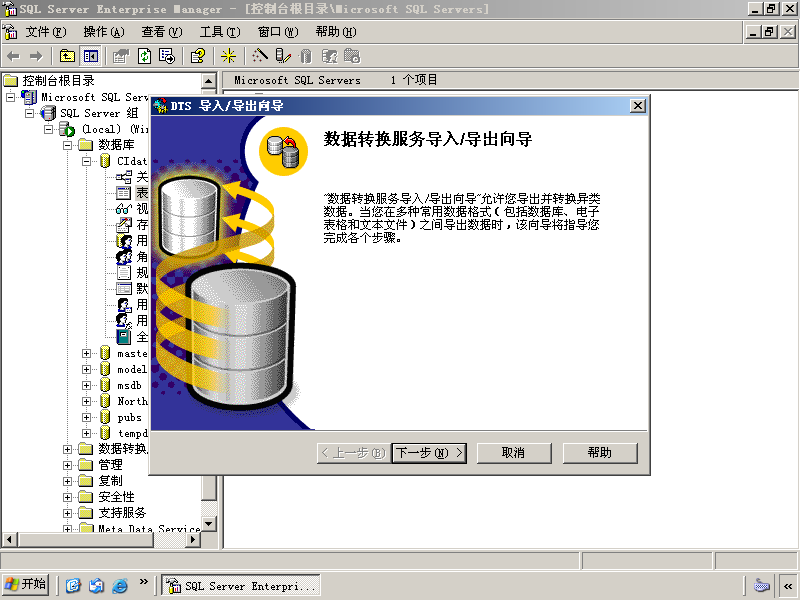Screen dimensions: 800x600
Task: Click tree horizontal scrollbar left arrow
Action: pos(10,539)
